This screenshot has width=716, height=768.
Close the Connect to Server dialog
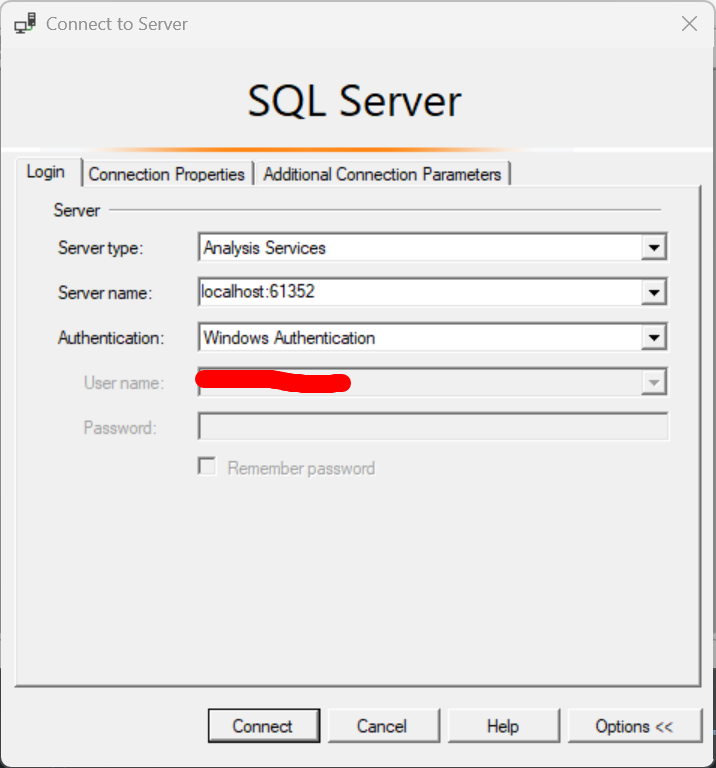[x=689, y=24]
